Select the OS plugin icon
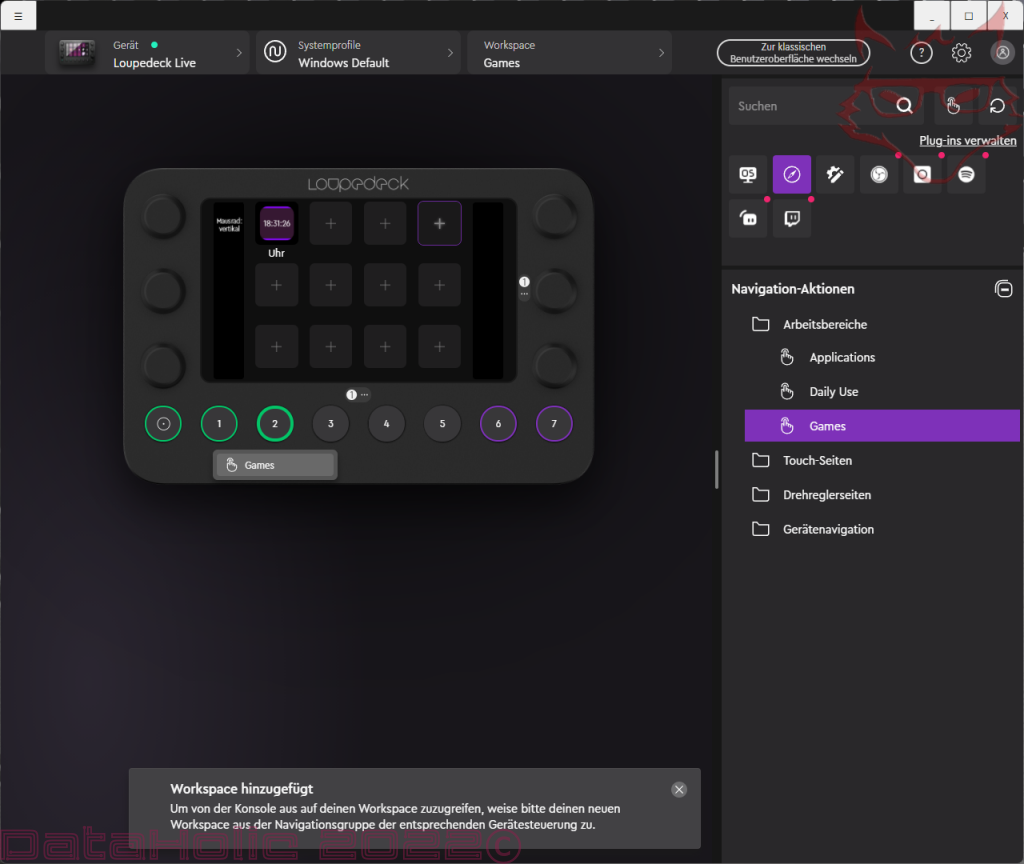Screen dimensions: 1024x864 click(748, 174)
